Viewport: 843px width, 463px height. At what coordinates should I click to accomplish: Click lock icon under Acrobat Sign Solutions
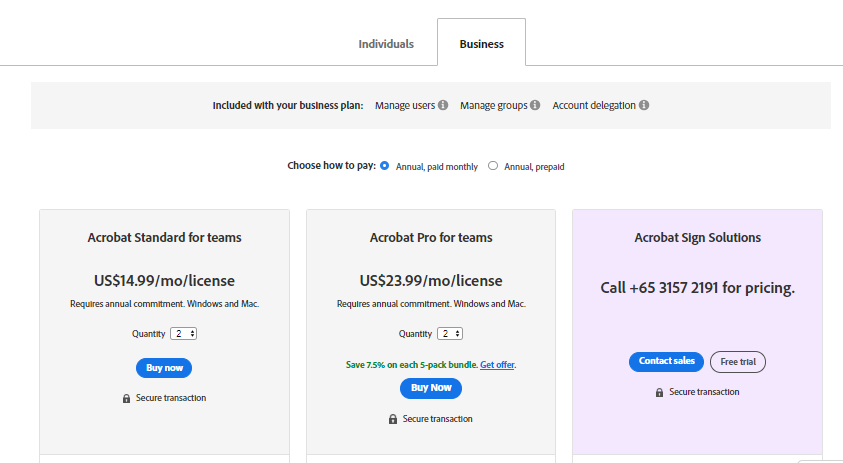point(659,393)
